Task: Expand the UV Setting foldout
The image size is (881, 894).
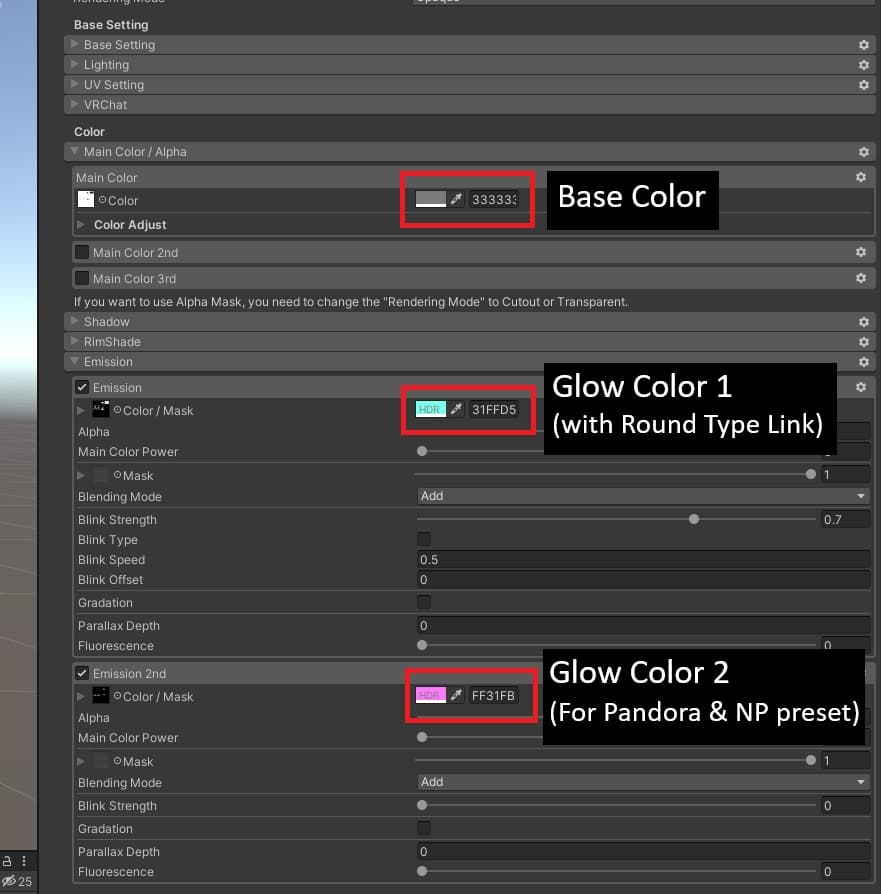Action: tap(74, 84)
